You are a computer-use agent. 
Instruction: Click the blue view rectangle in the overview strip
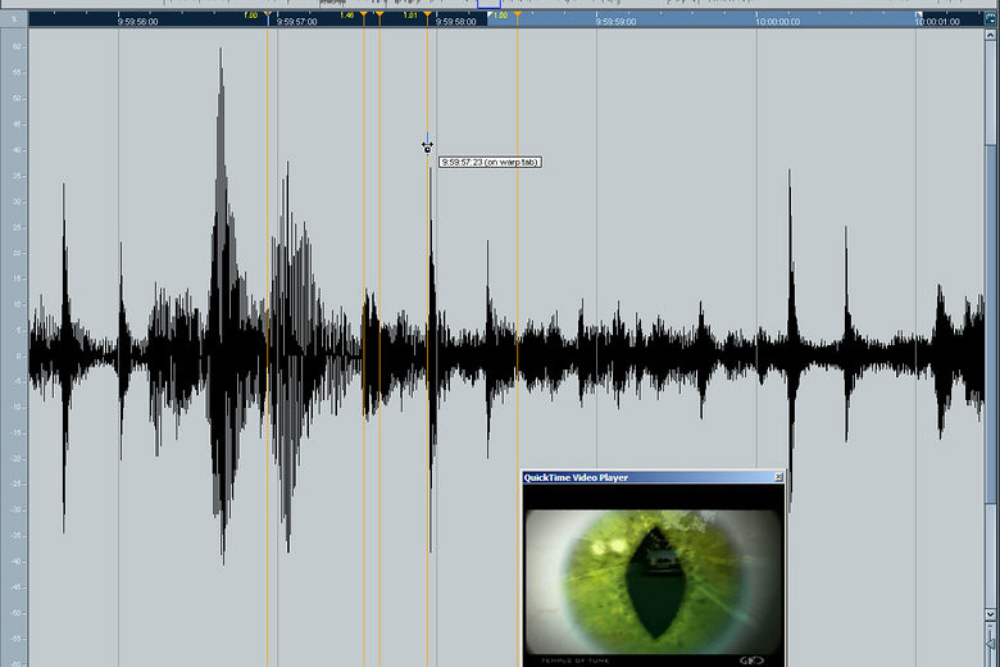489,3
